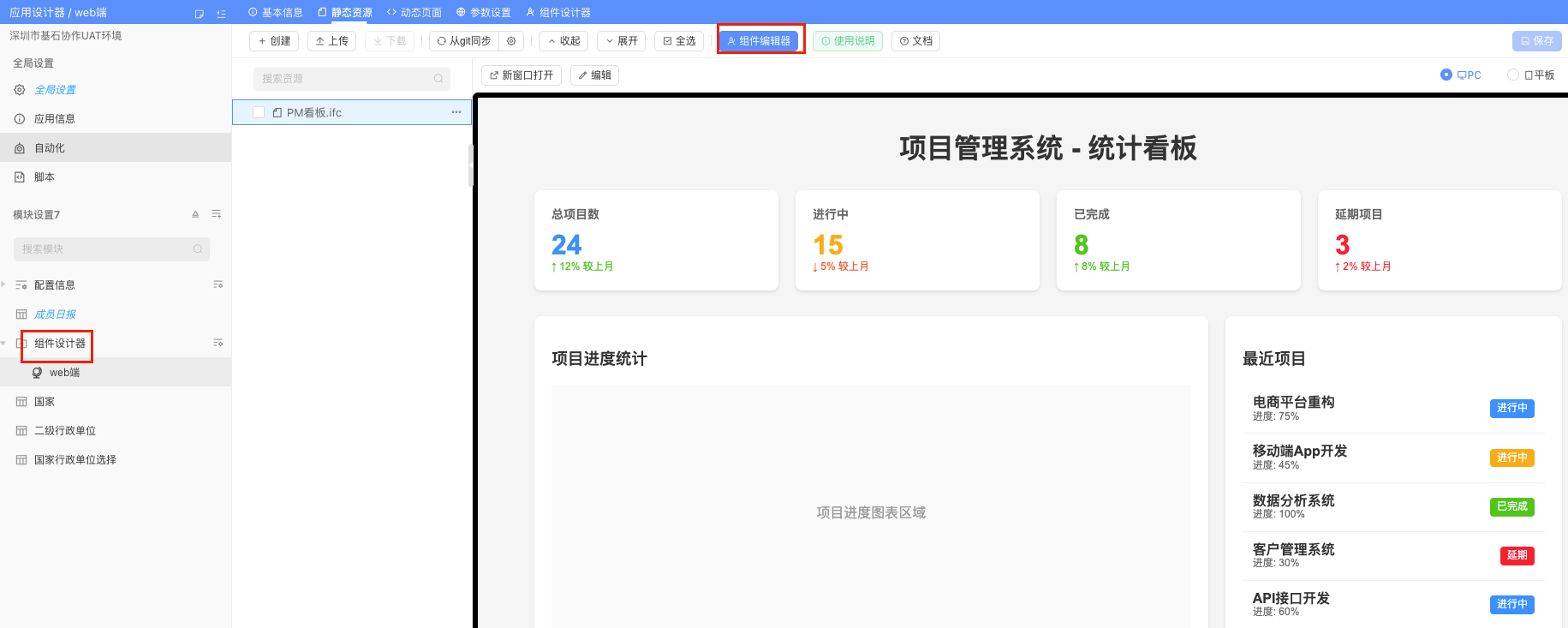Click the gear icon next to 全局设置
This screenshot has width=1568, height=628.
20,90
